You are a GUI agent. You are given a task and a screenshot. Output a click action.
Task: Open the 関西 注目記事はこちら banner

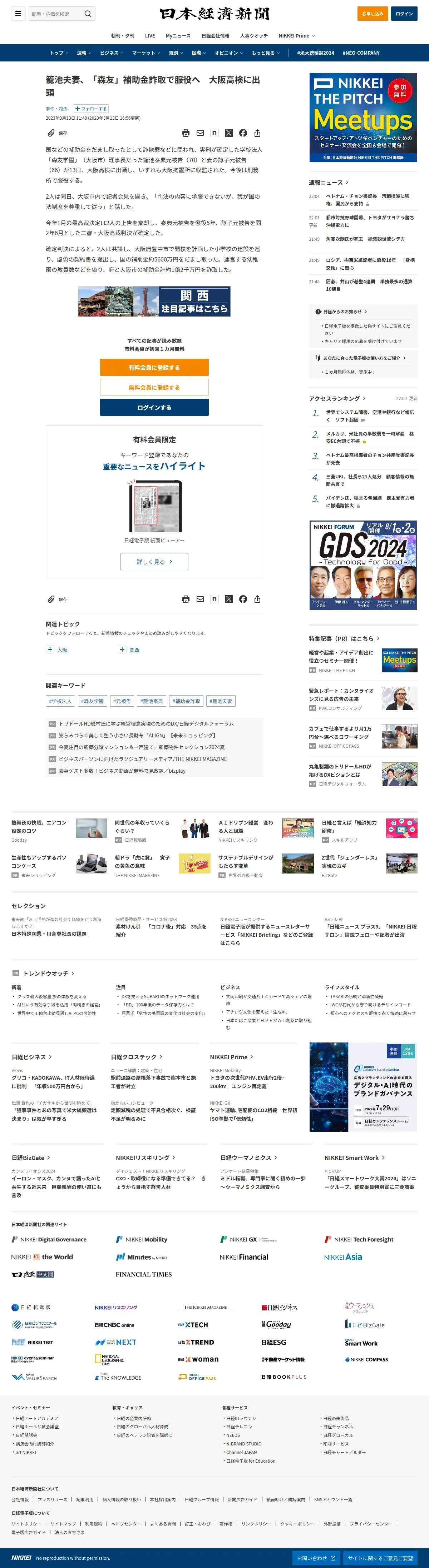154,301
